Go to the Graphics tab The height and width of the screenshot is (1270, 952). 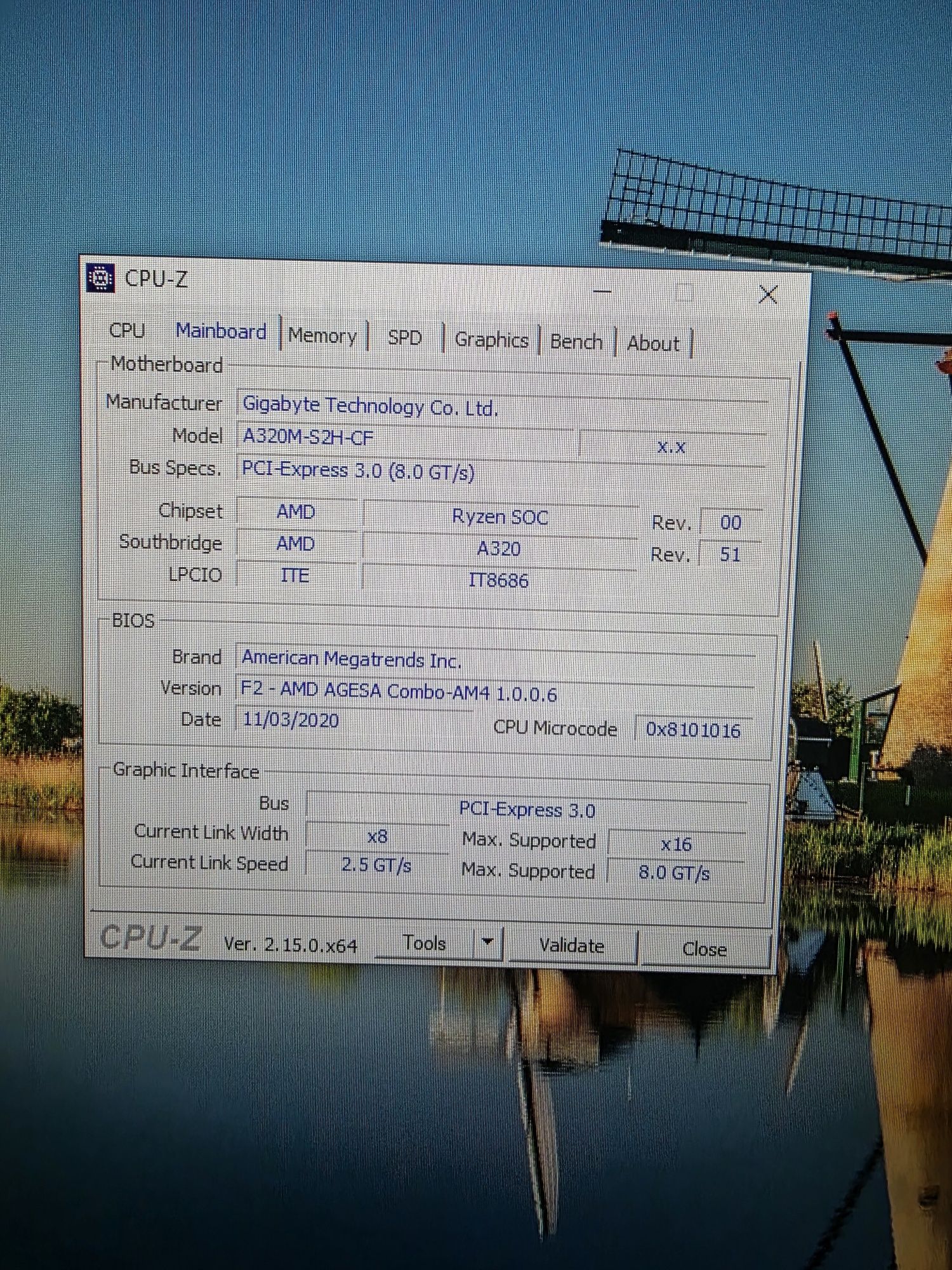(x=491, y=340)
